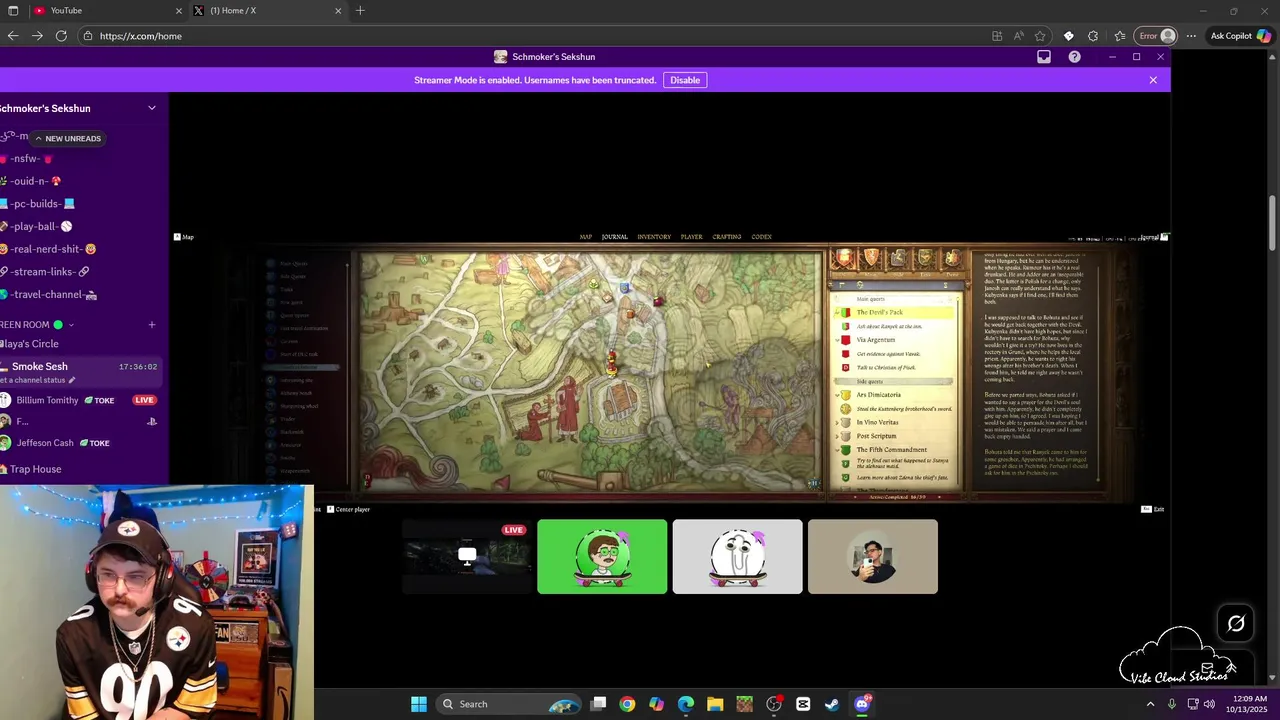Open the -real-nerd-shit- channel

click(49, 249)
